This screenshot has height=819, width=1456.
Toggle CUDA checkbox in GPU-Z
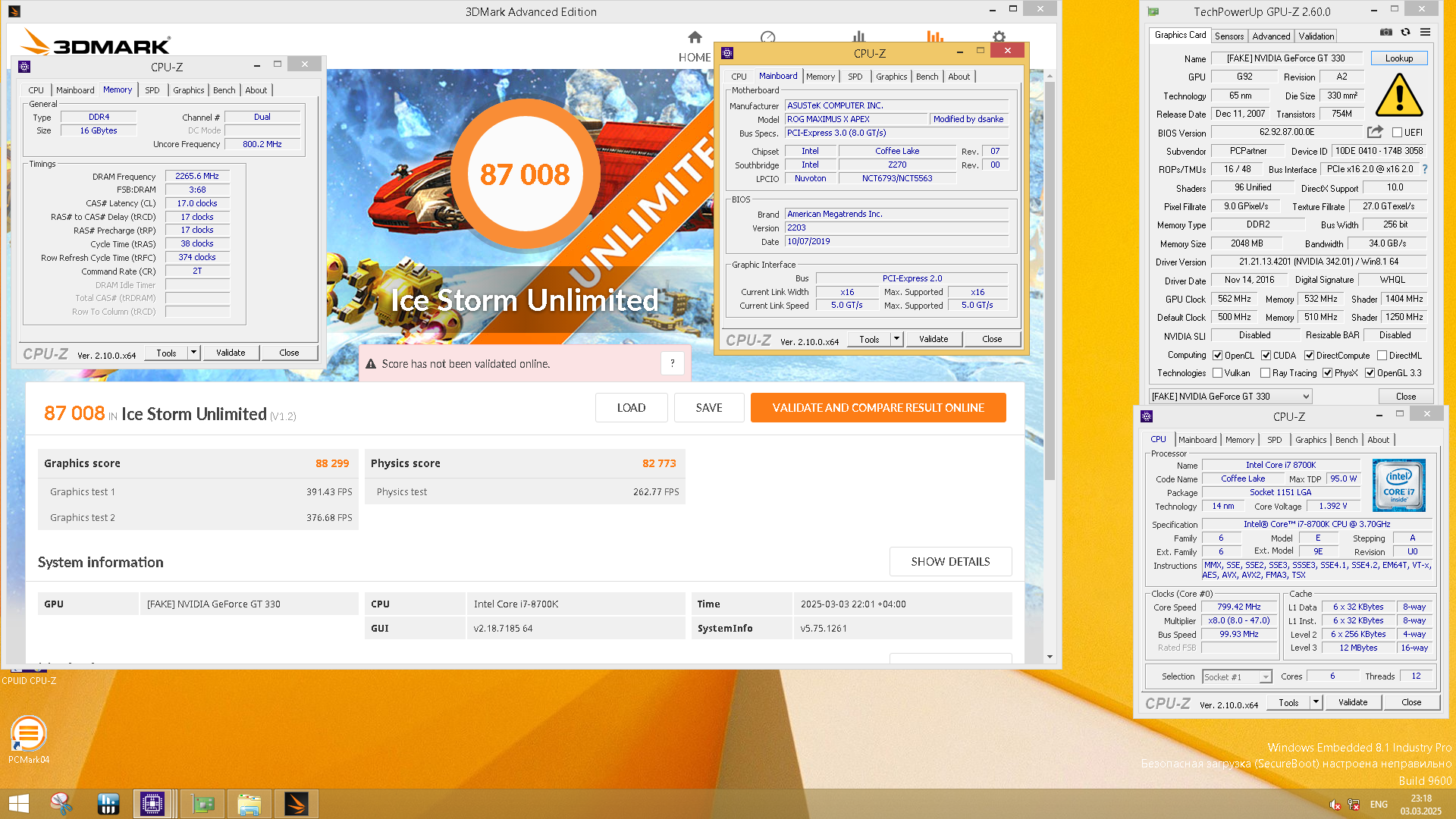click(1266, 356)
